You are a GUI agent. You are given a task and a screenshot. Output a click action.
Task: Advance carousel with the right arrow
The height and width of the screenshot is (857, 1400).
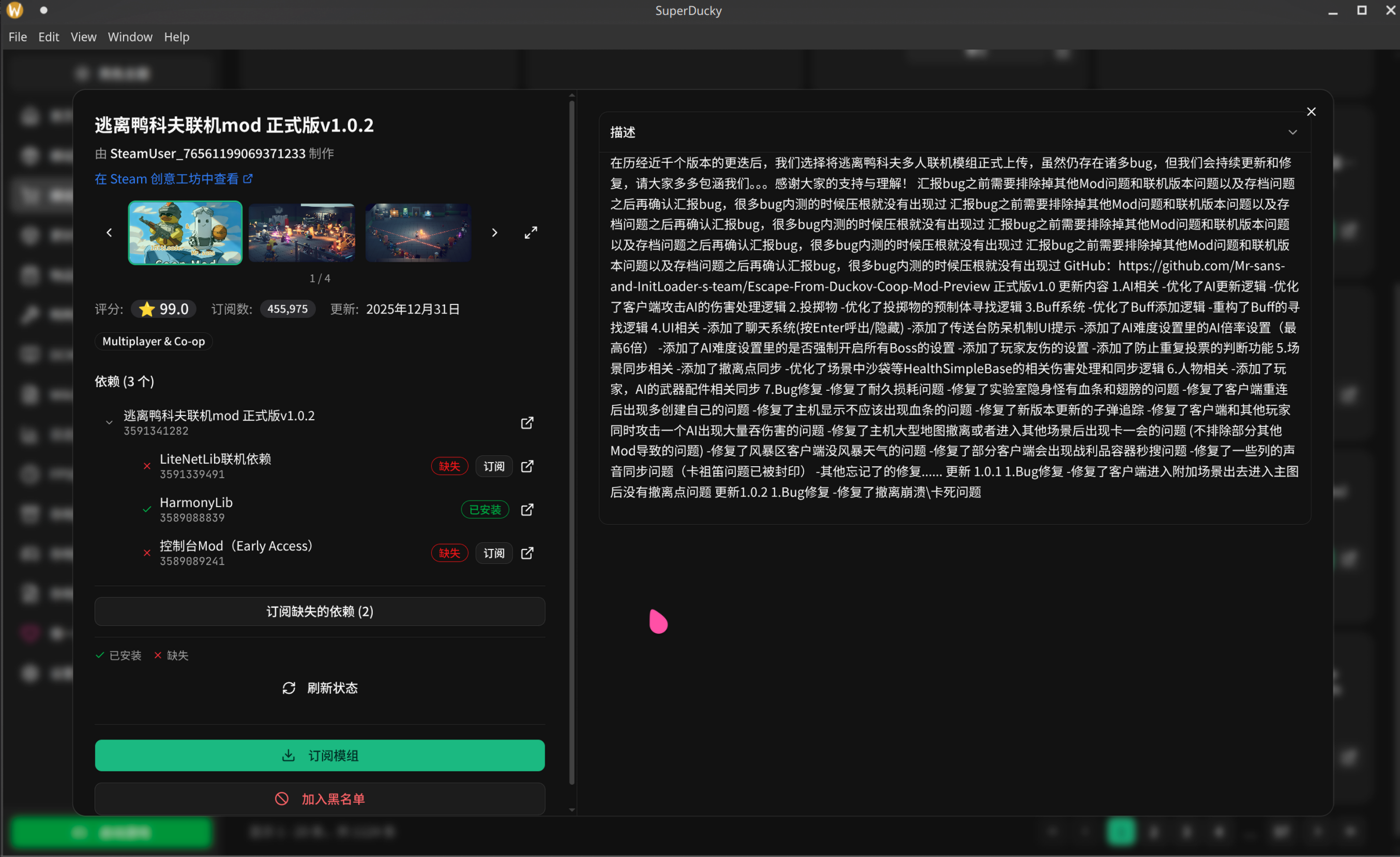(x=494, y=232)
